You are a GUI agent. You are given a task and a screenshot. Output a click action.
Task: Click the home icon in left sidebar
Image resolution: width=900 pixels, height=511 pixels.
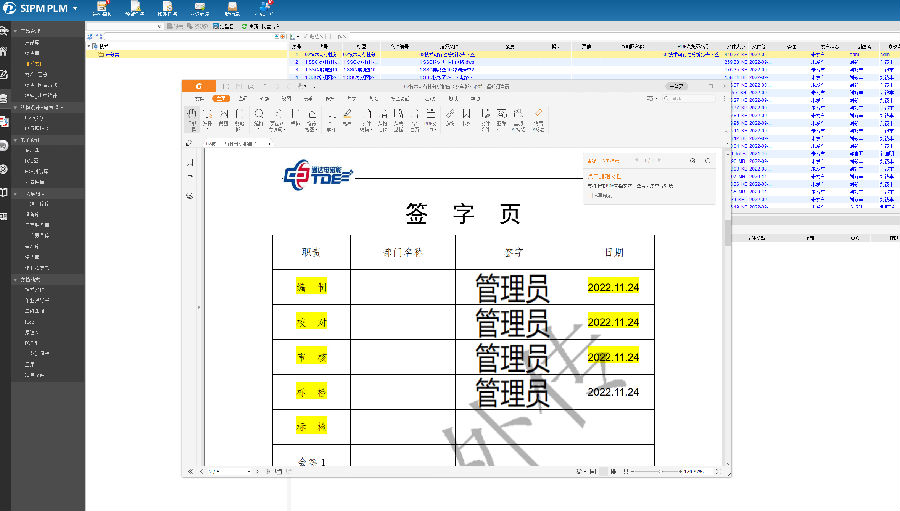tap(5, 51)
